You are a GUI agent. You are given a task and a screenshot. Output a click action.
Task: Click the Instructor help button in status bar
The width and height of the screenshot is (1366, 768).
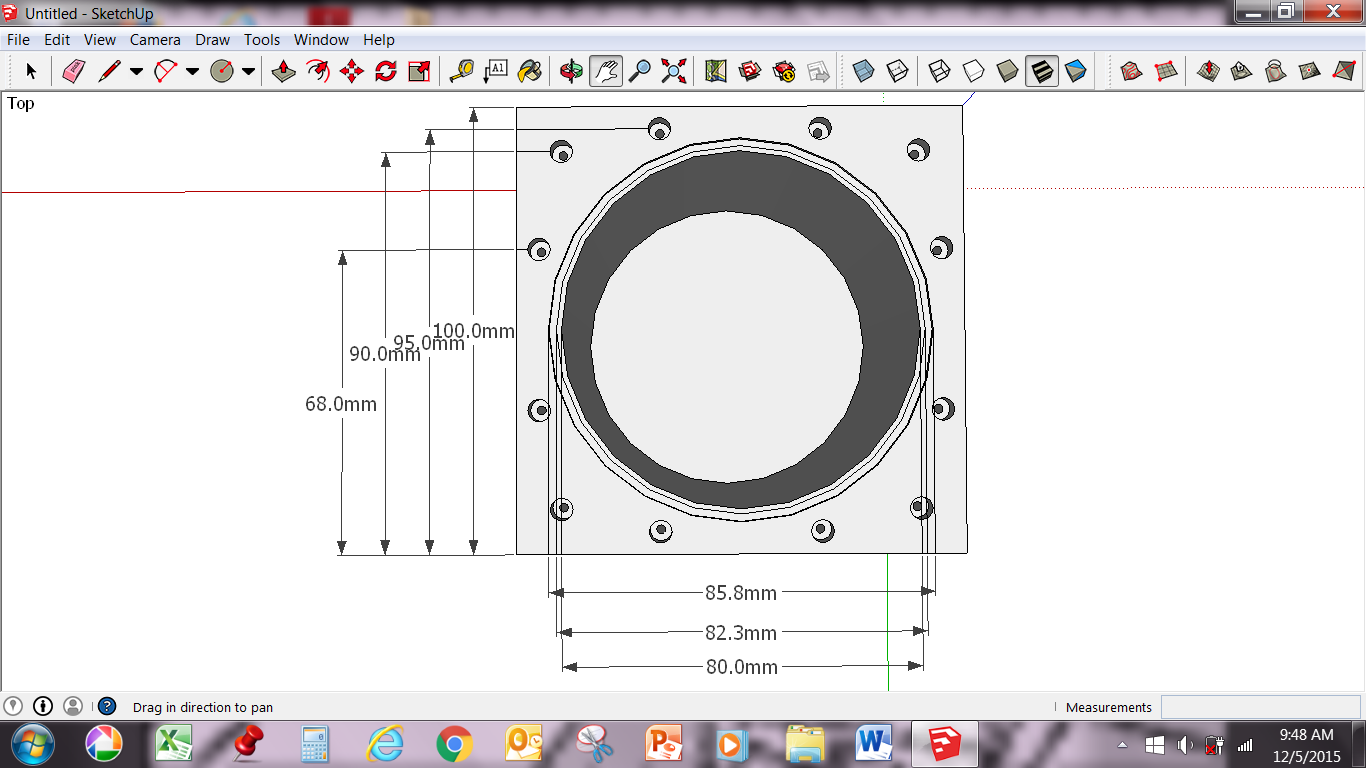(107, 707)
